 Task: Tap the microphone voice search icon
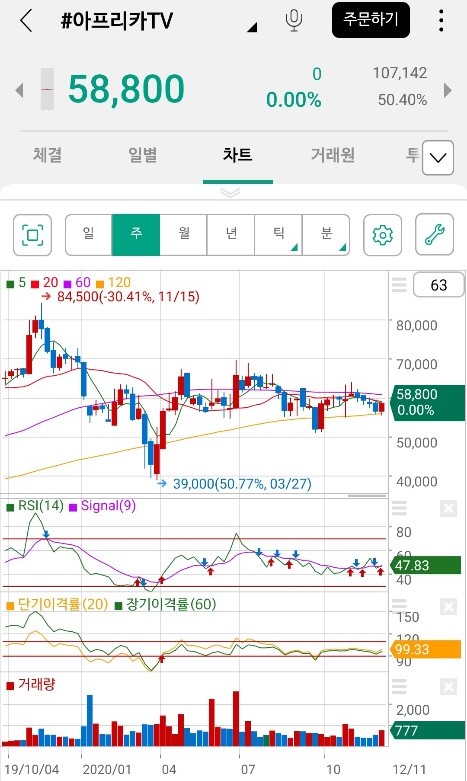click(294, 20)
